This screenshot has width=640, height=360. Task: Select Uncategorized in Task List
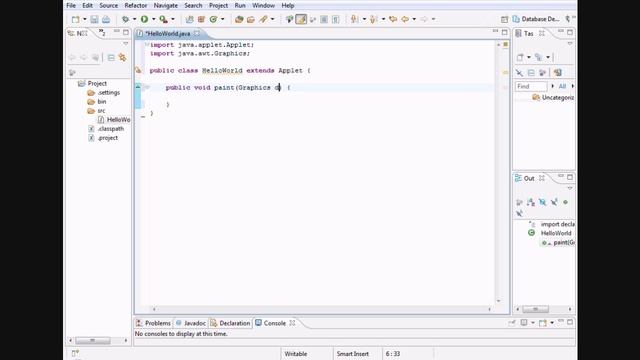tap(553, 98)
